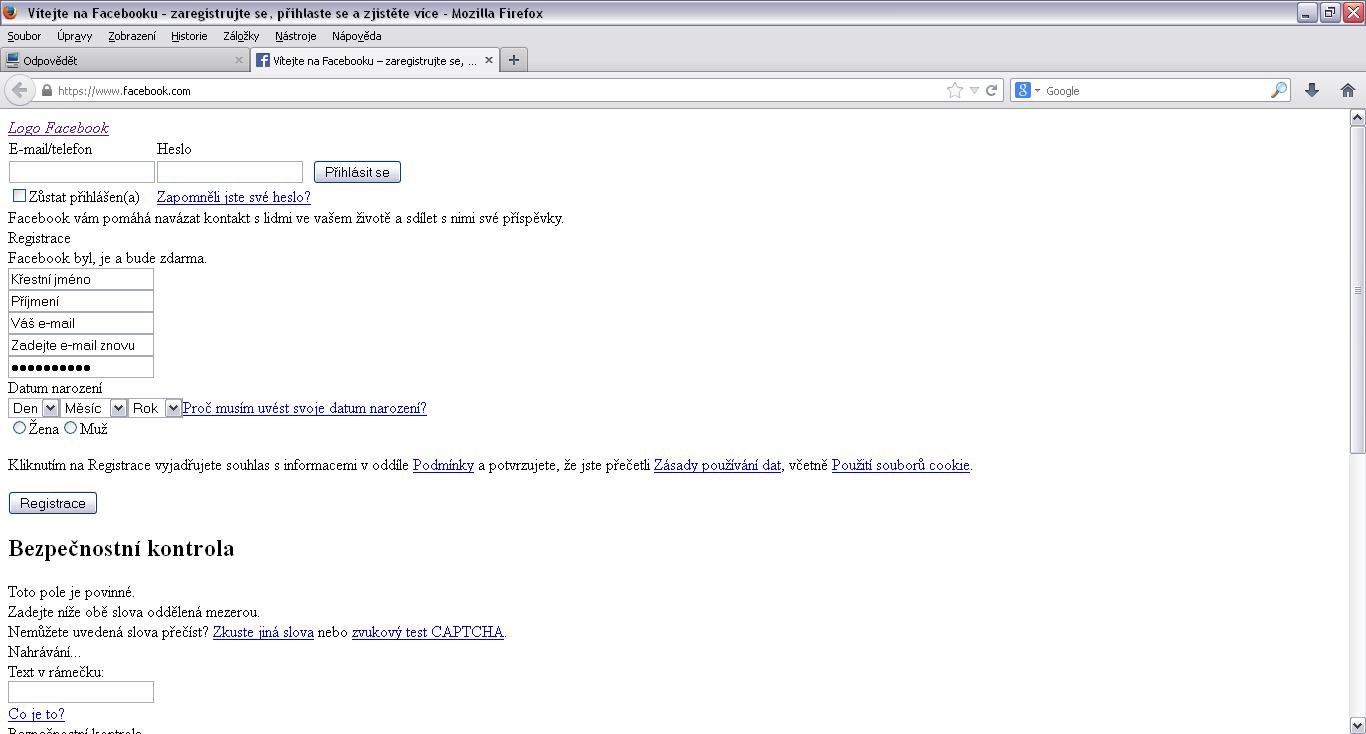The height and width of the screenshot is (734, 1366).
Task: Click the Váš e-mail field
Action: [81, 323]
